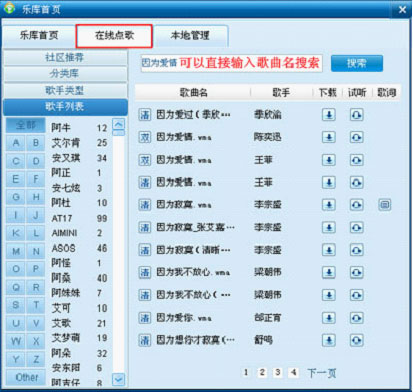Go to results page 1

tap(246, 372)
